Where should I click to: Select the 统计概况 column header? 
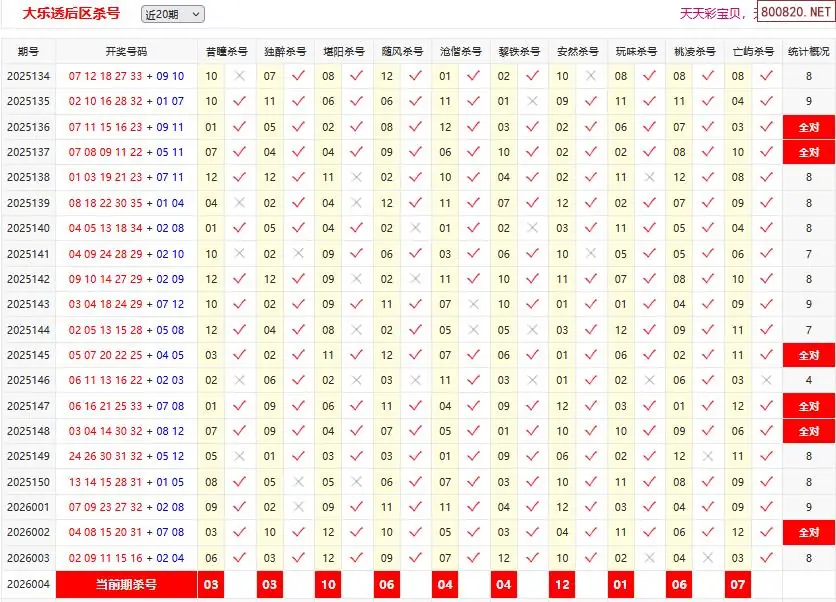click(x=808, y=51)
